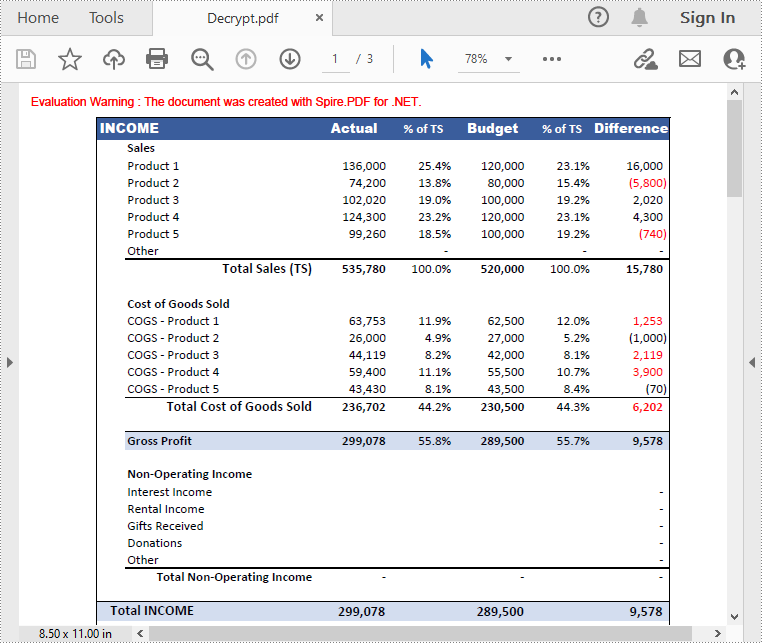Click the Sign In link
The width and height of the screenshot is (762, 643).
(x=707, y=18)
